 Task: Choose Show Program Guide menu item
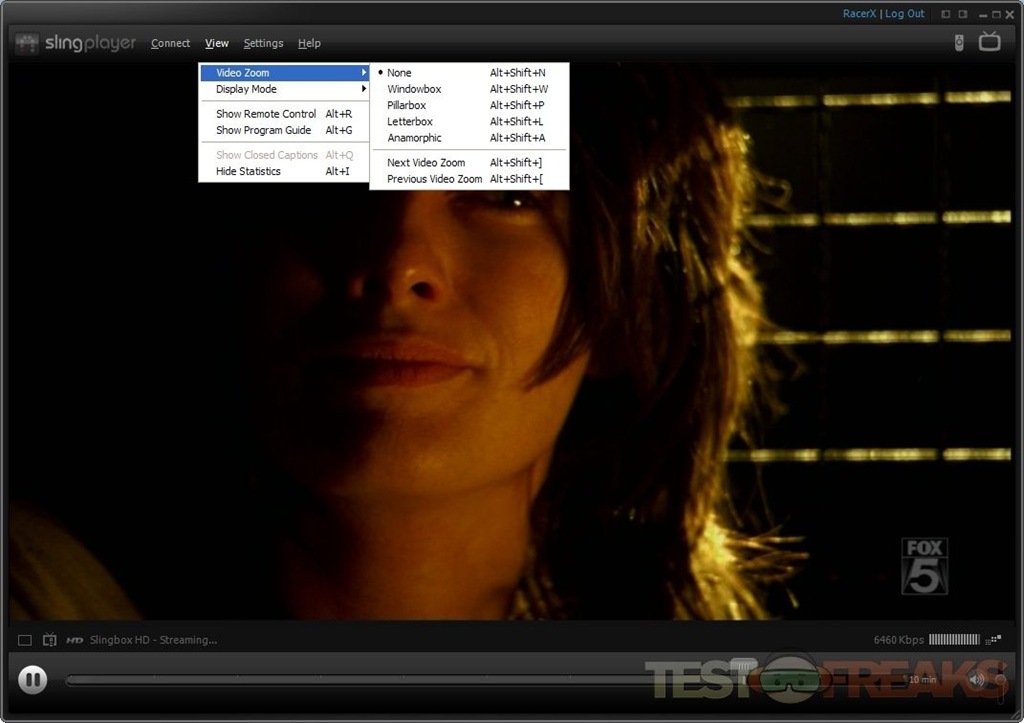264,130
